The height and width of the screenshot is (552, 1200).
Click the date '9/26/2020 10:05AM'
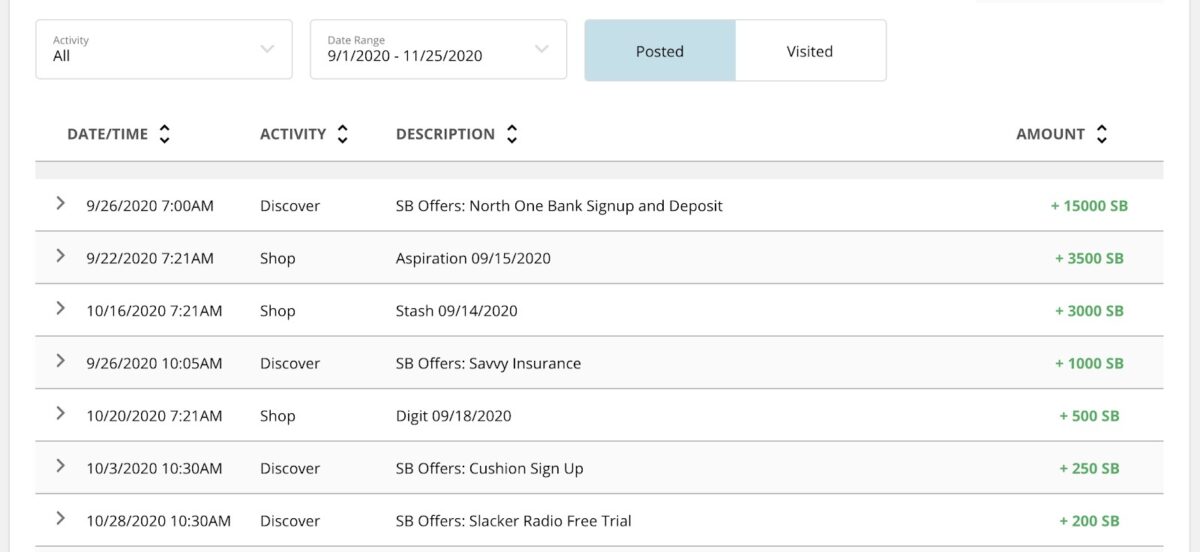[154, 363]
